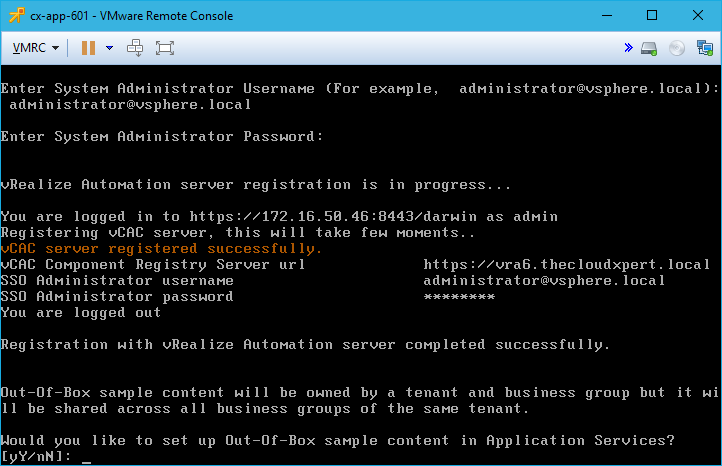
Task: Click the orange vCAC registered successfully message
Action: 162,248
